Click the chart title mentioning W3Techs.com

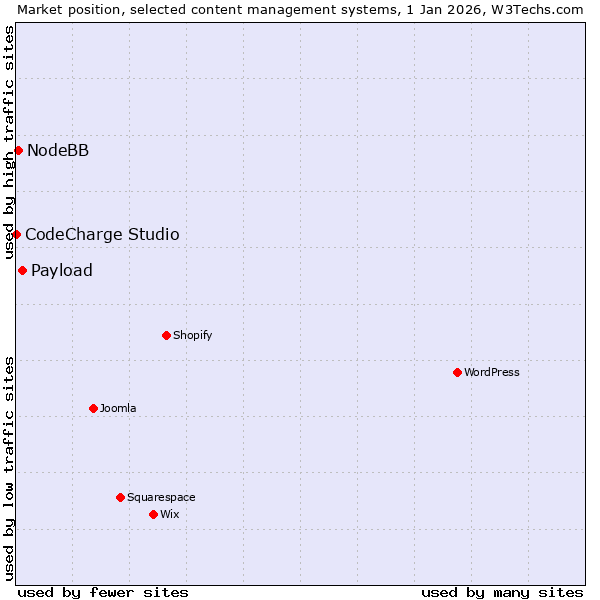pyautogui.click(x=300, y=10)
